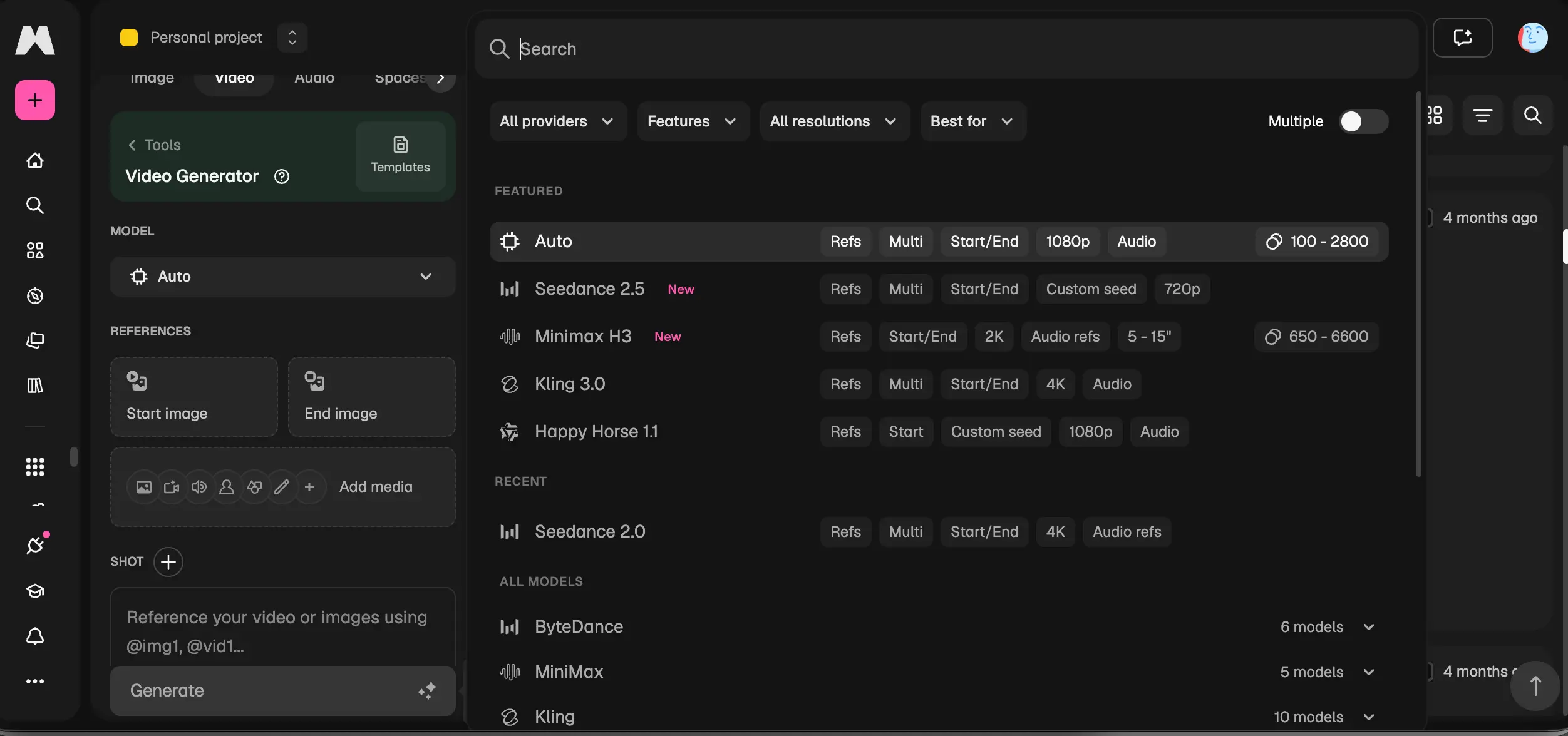1568x736 pixels.
Task: Click the pencil icon in Add media
Action: [282, 487]
